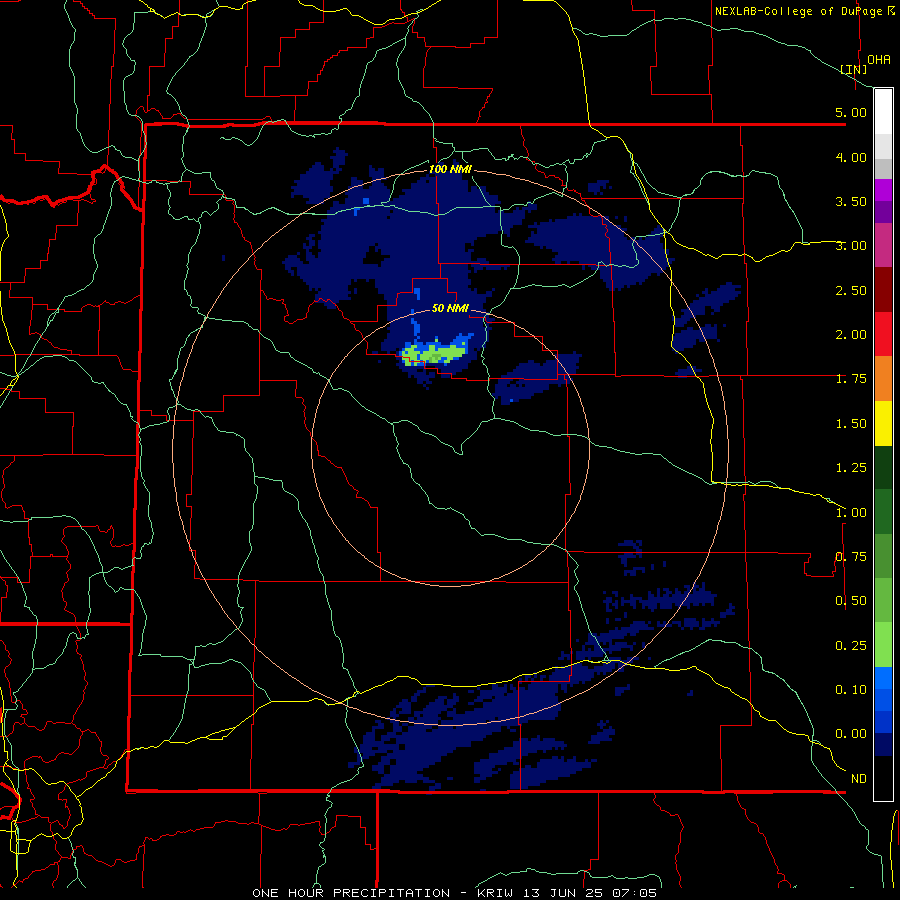Click the black ND legend swatch
The height and width of the screenshot is (900, 900).
tap(883, 778)
